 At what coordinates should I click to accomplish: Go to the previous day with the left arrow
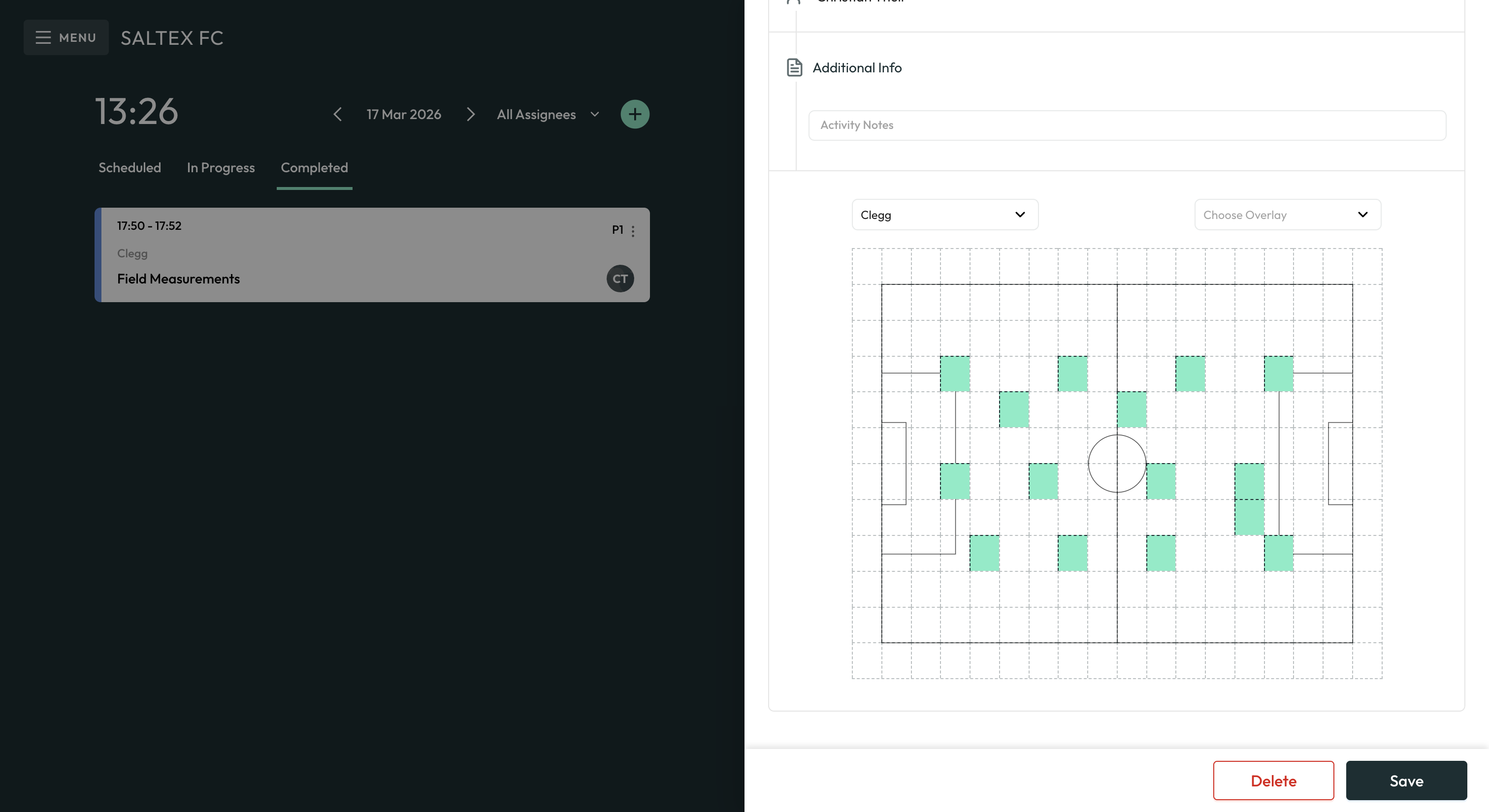pos(337,114)
